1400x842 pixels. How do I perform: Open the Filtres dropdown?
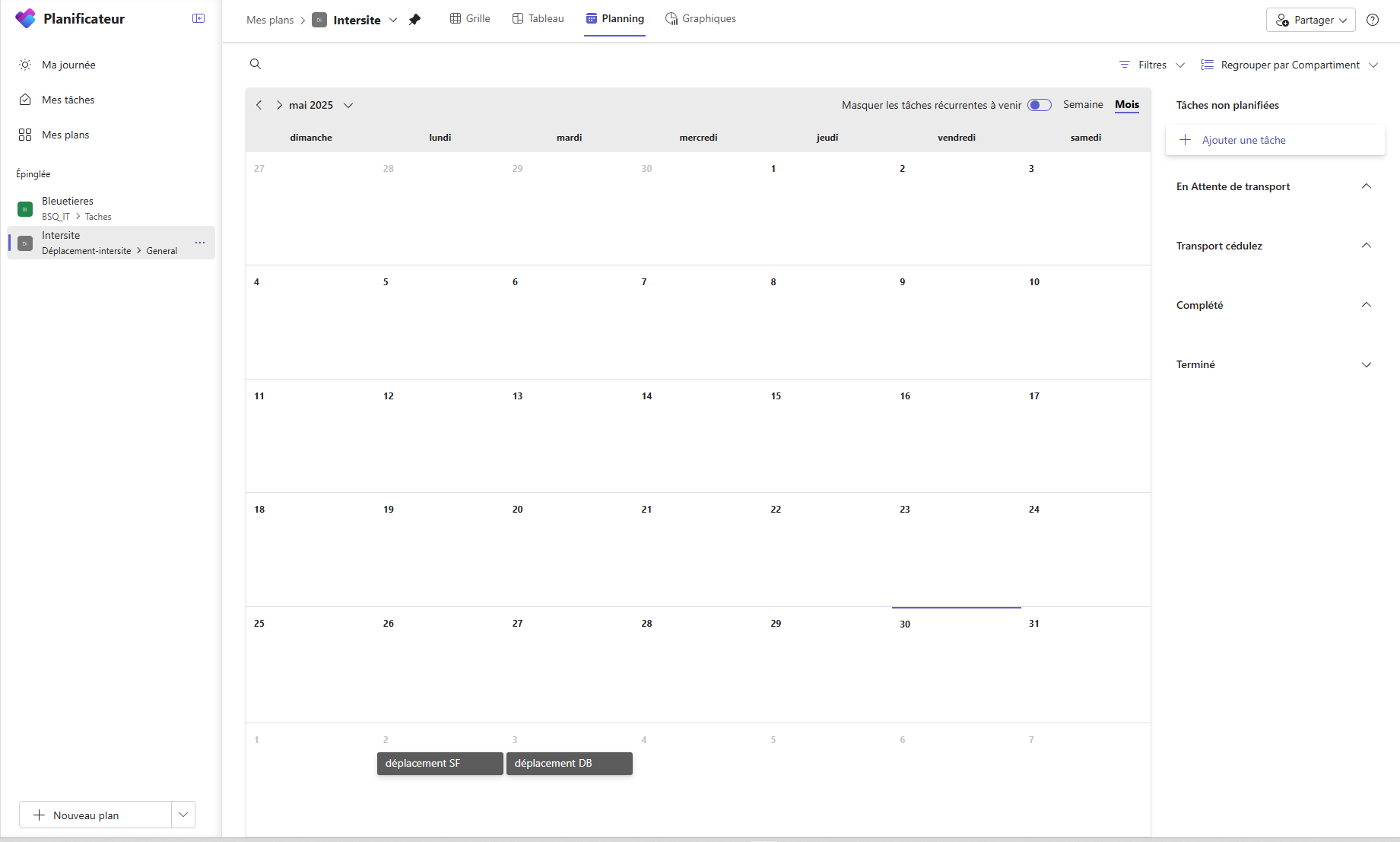1180,65
